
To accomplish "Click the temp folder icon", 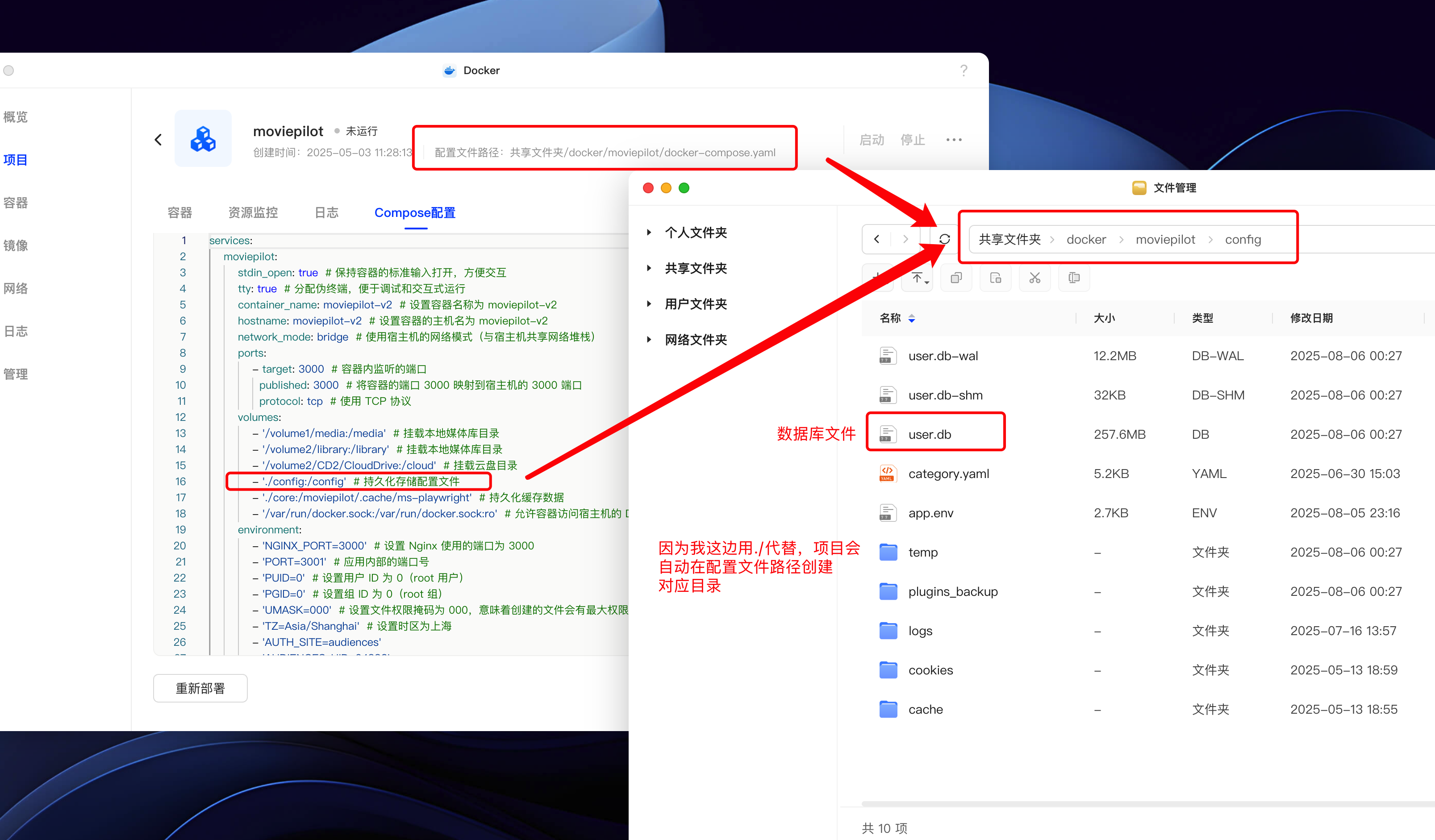I will click(x=888, y=552).
